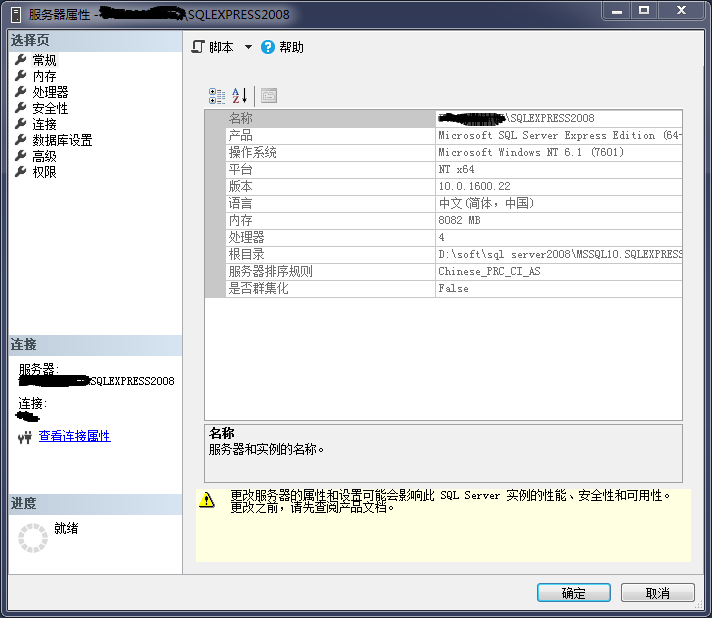Select the 内存 property row in the grid

point(444,221)
